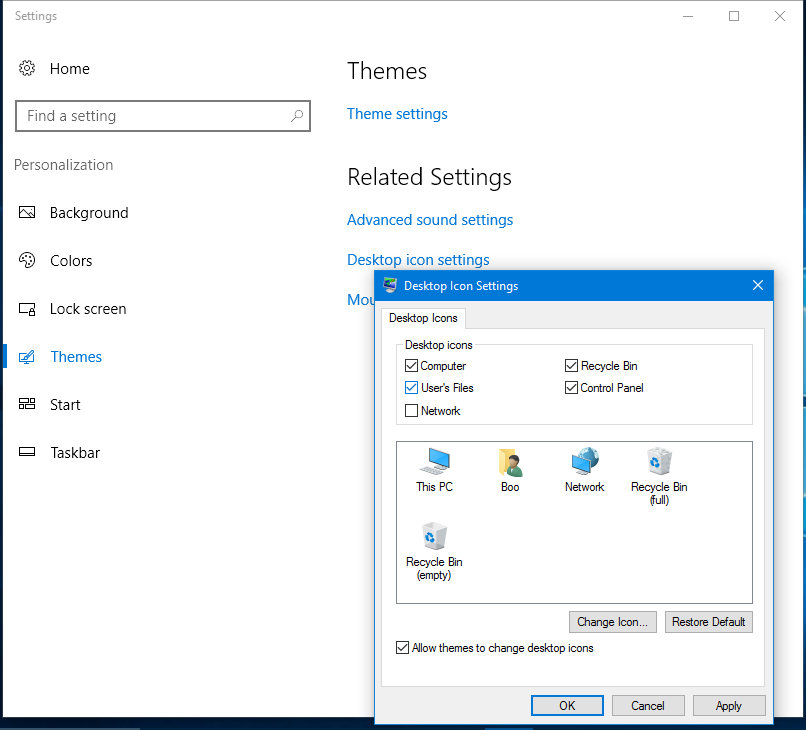Click the Colors palette icon
The image size is (806, 730).
[27, 261]
